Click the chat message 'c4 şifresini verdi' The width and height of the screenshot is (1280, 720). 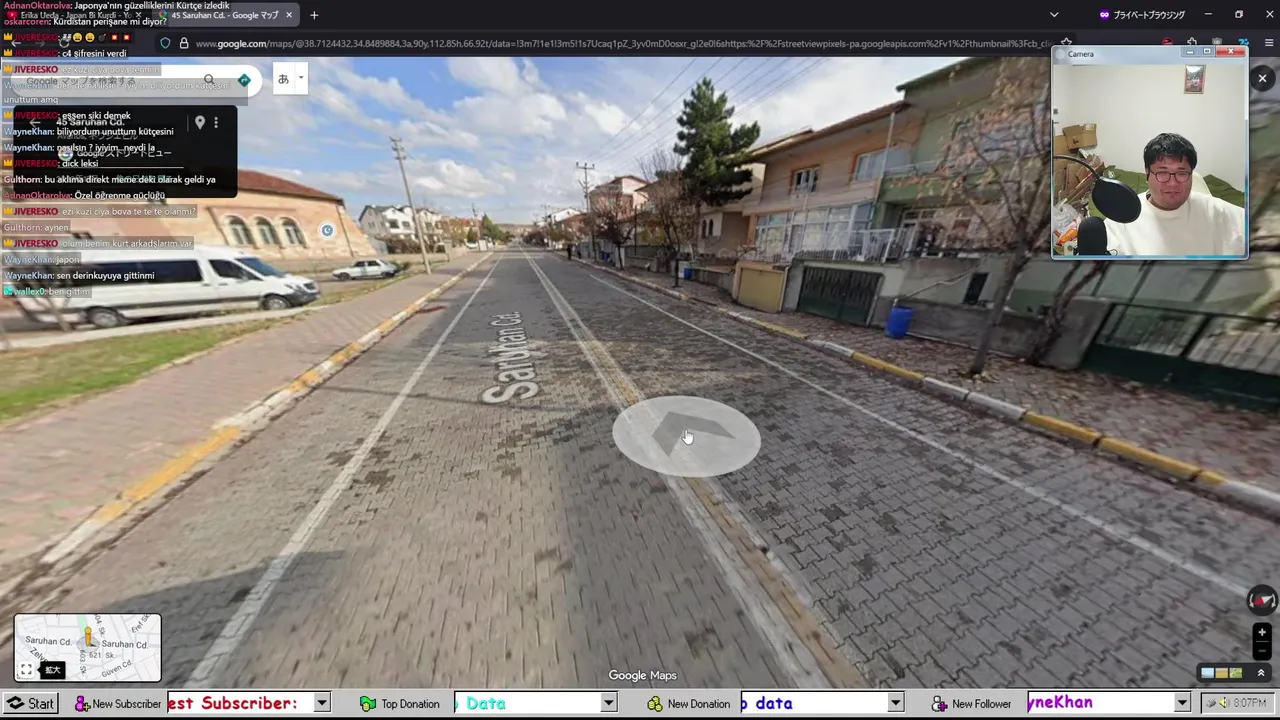point(94,54)
